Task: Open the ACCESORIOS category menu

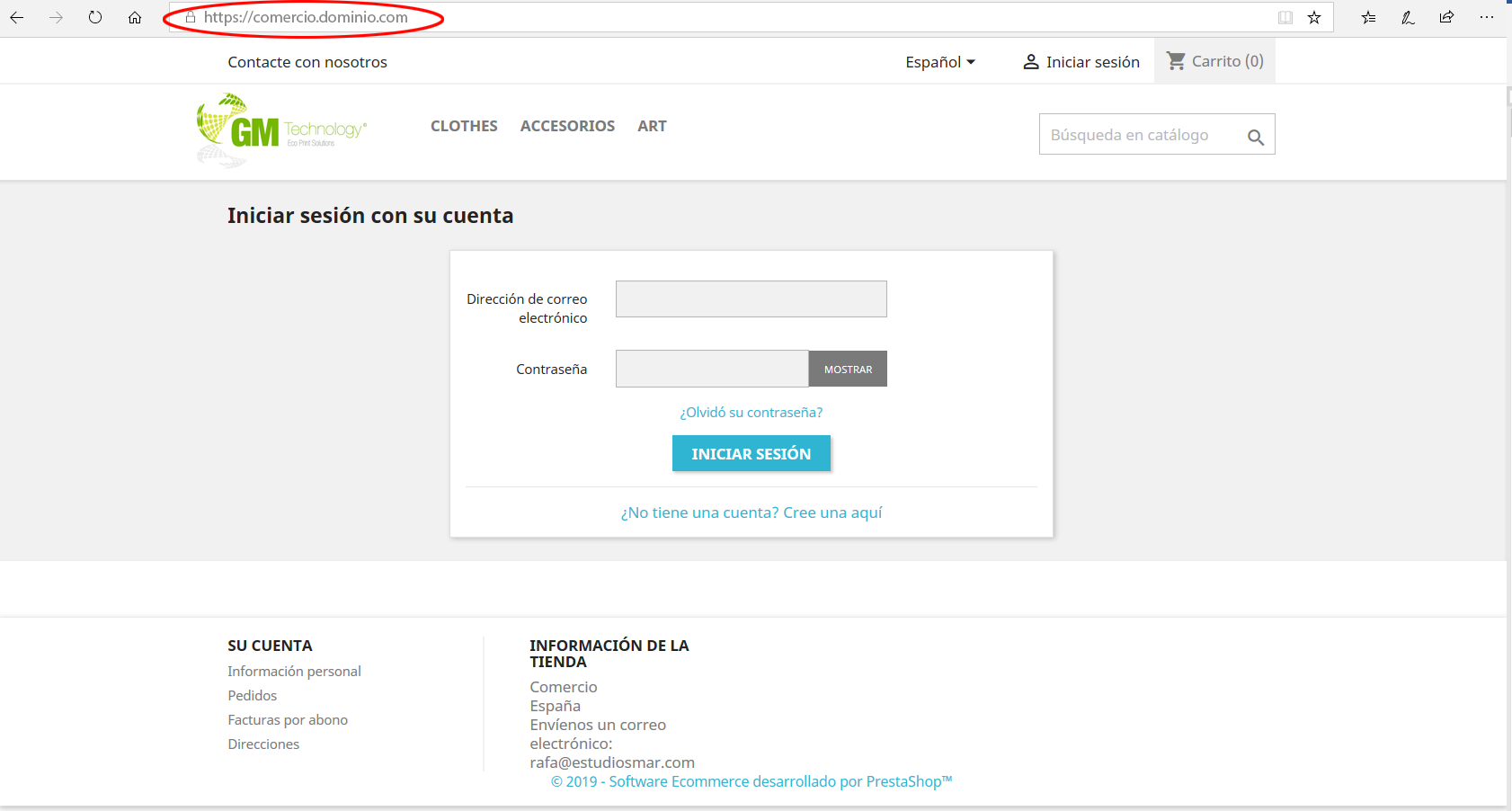Action: [567, 126]
